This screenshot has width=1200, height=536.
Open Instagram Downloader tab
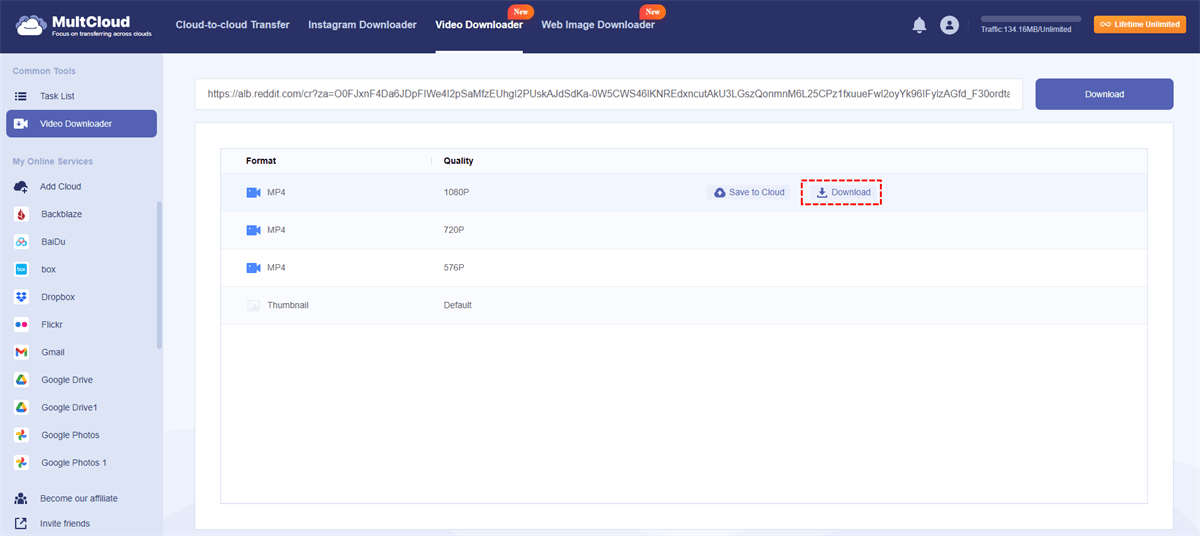coord(362,25)
